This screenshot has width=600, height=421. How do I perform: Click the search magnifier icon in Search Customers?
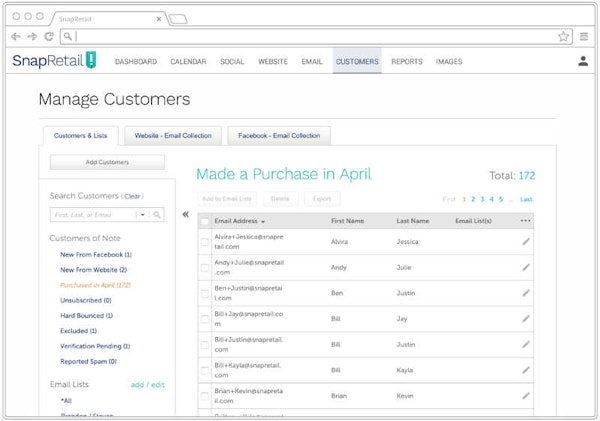(x=157, y=214)
